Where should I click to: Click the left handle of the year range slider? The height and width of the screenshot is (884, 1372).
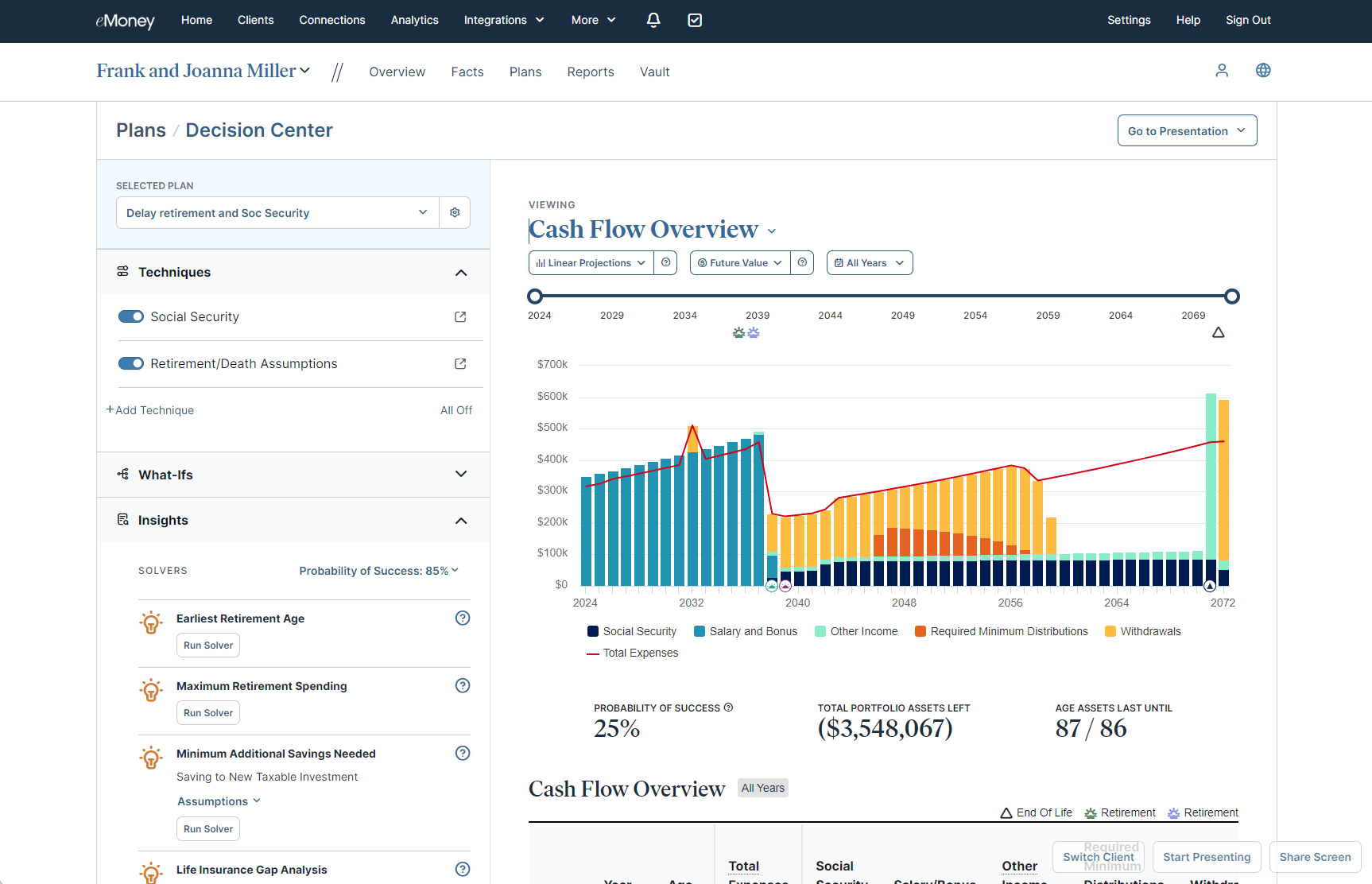pos(535,296)
